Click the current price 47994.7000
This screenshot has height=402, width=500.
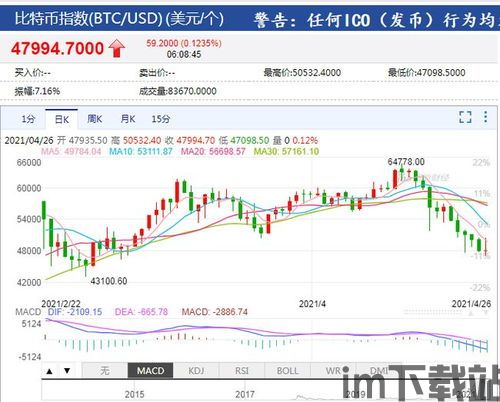[57, 49]
